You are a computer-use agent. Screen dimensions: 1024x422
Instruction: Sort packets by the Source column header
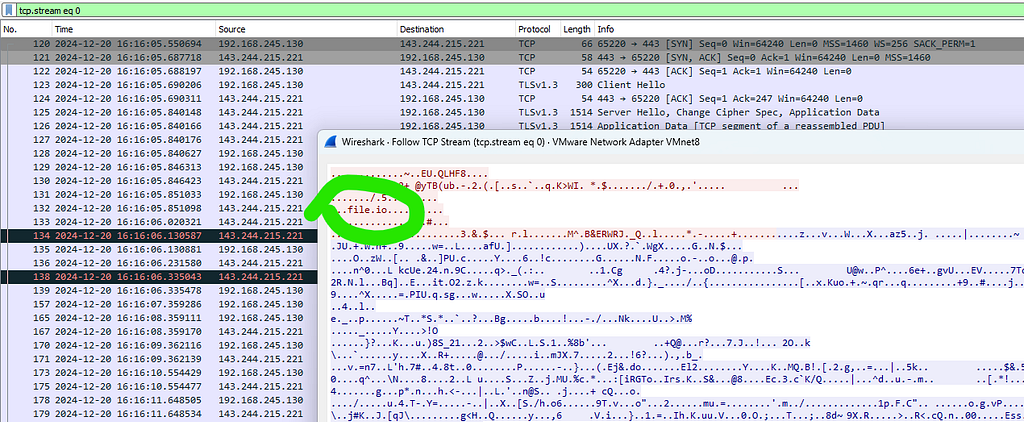coord(306,29)
